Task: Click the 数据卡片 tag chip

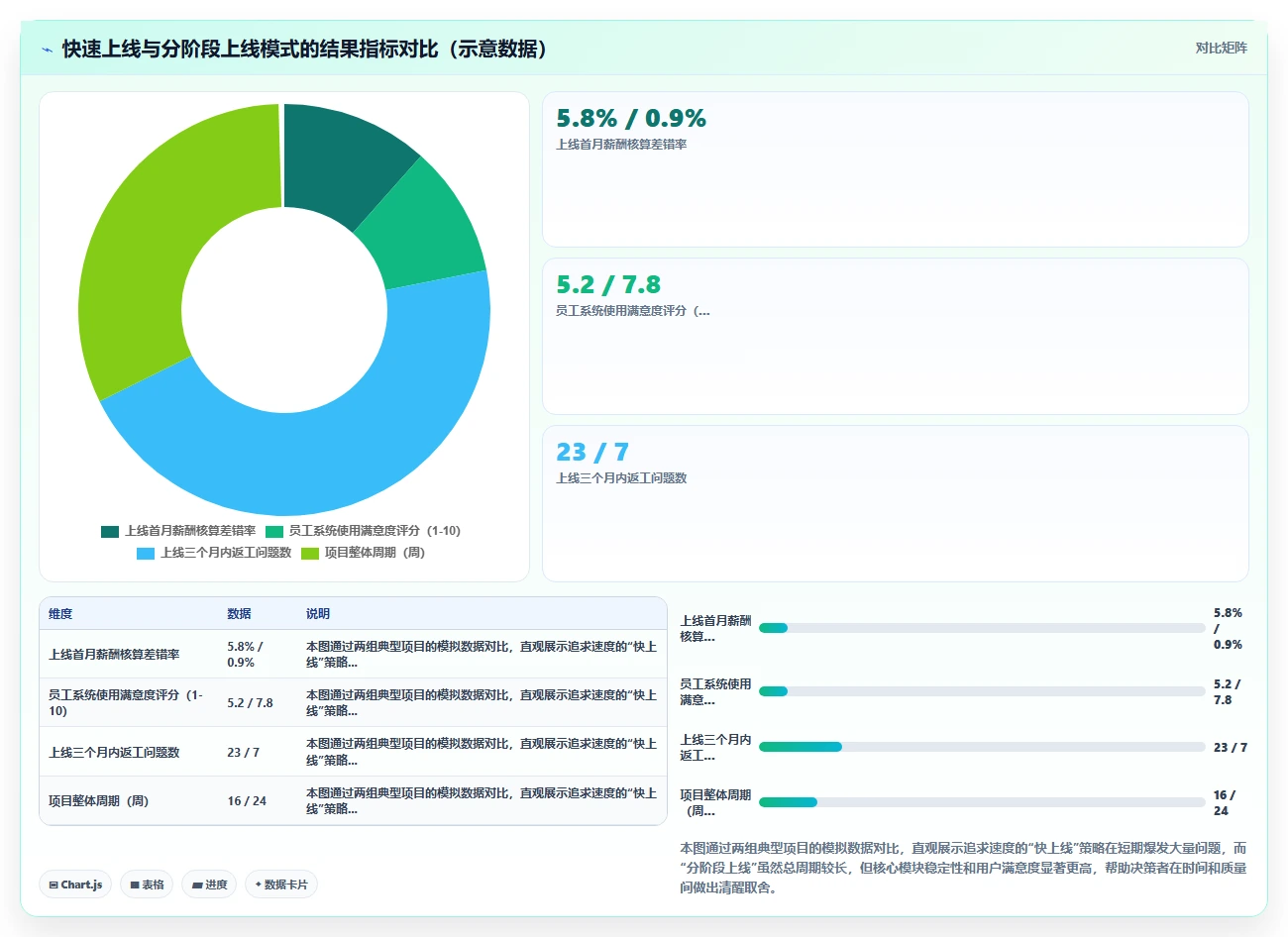Action: [x=281, y=885]
